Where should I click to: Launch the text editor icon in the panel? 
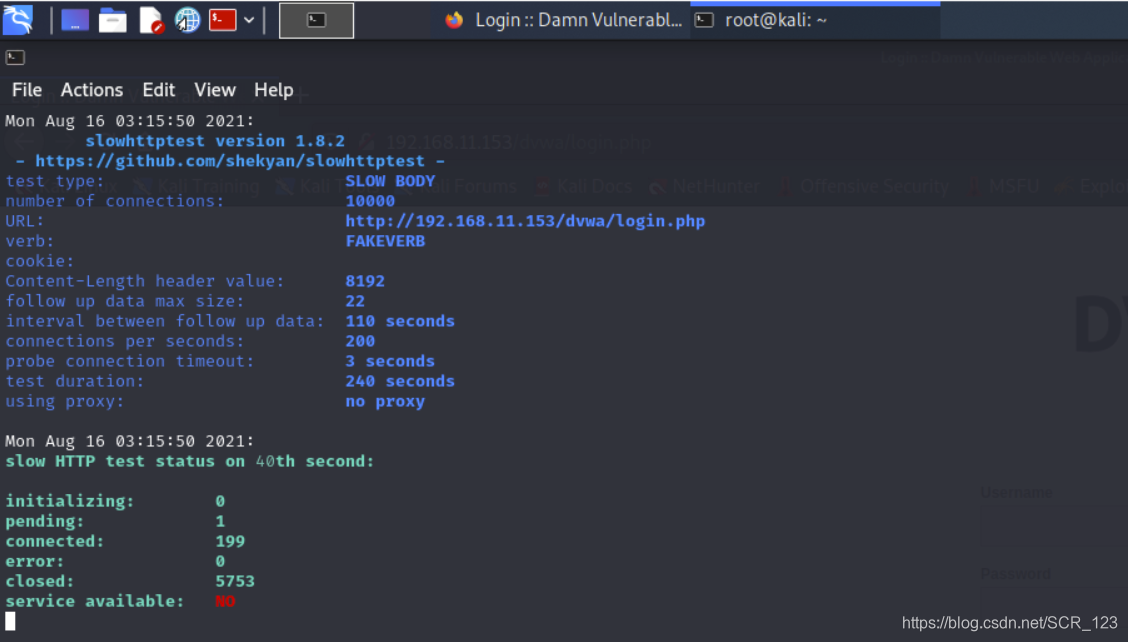tap(150, 20)
